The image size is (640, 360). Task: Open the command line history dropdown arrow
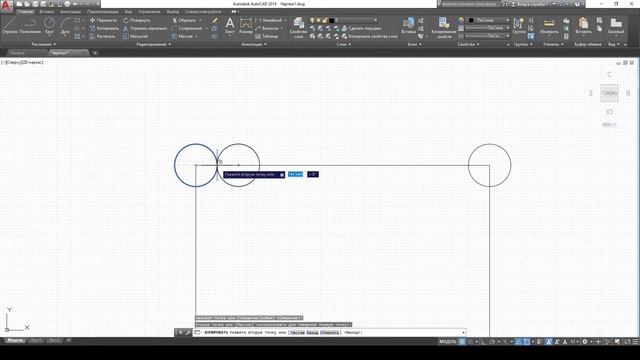click(x=463, y=333)
